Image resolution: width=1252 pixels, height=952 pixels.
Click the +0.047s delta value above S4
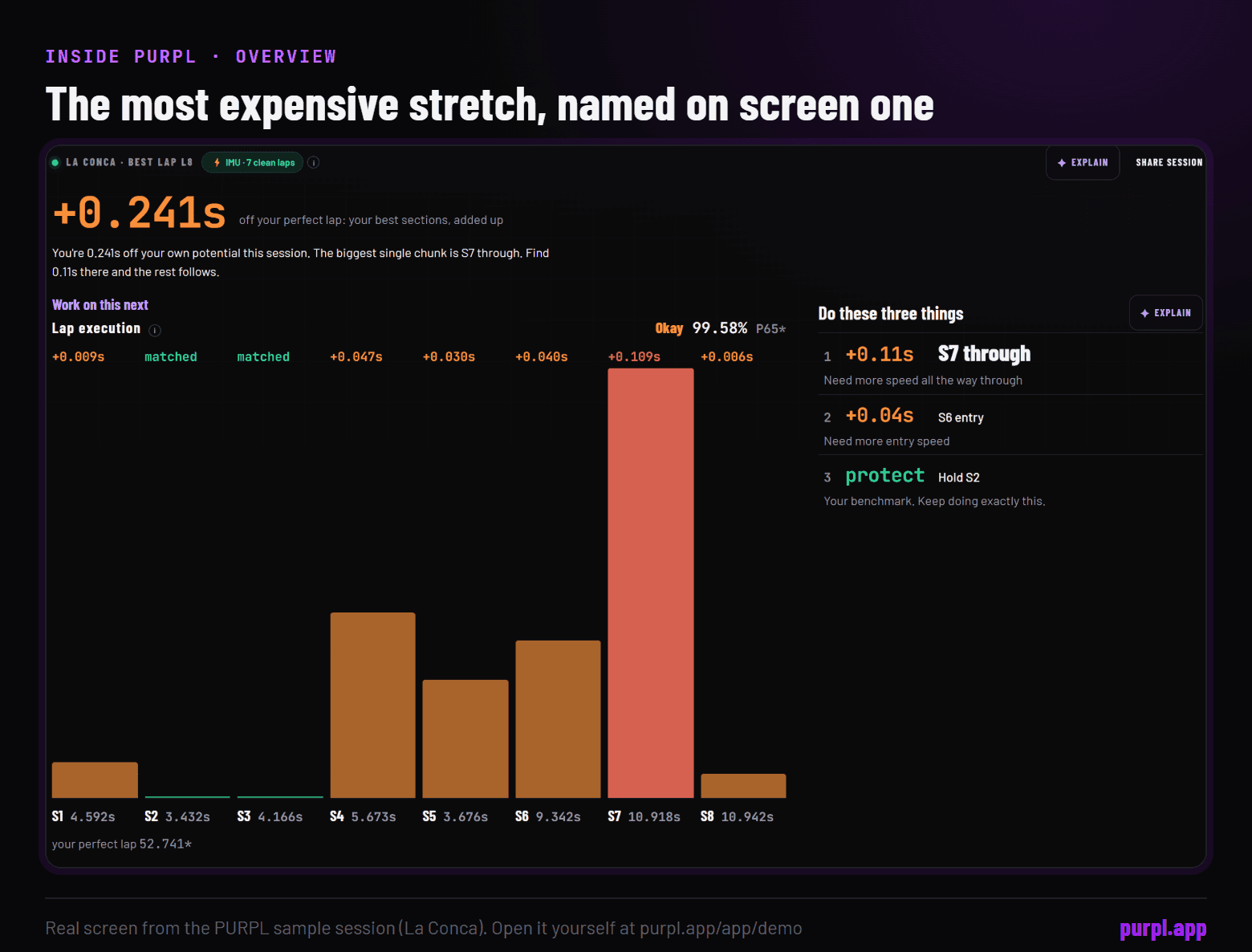[x=356, y=356]
